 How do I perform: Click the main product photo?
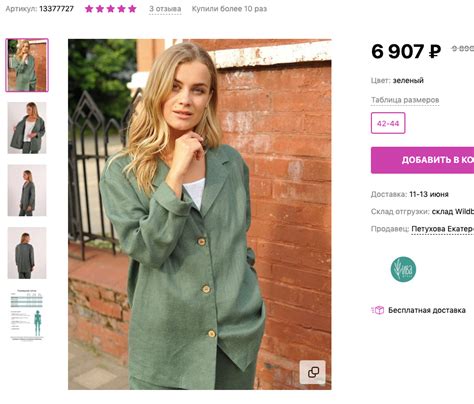(x=200, y=214)
